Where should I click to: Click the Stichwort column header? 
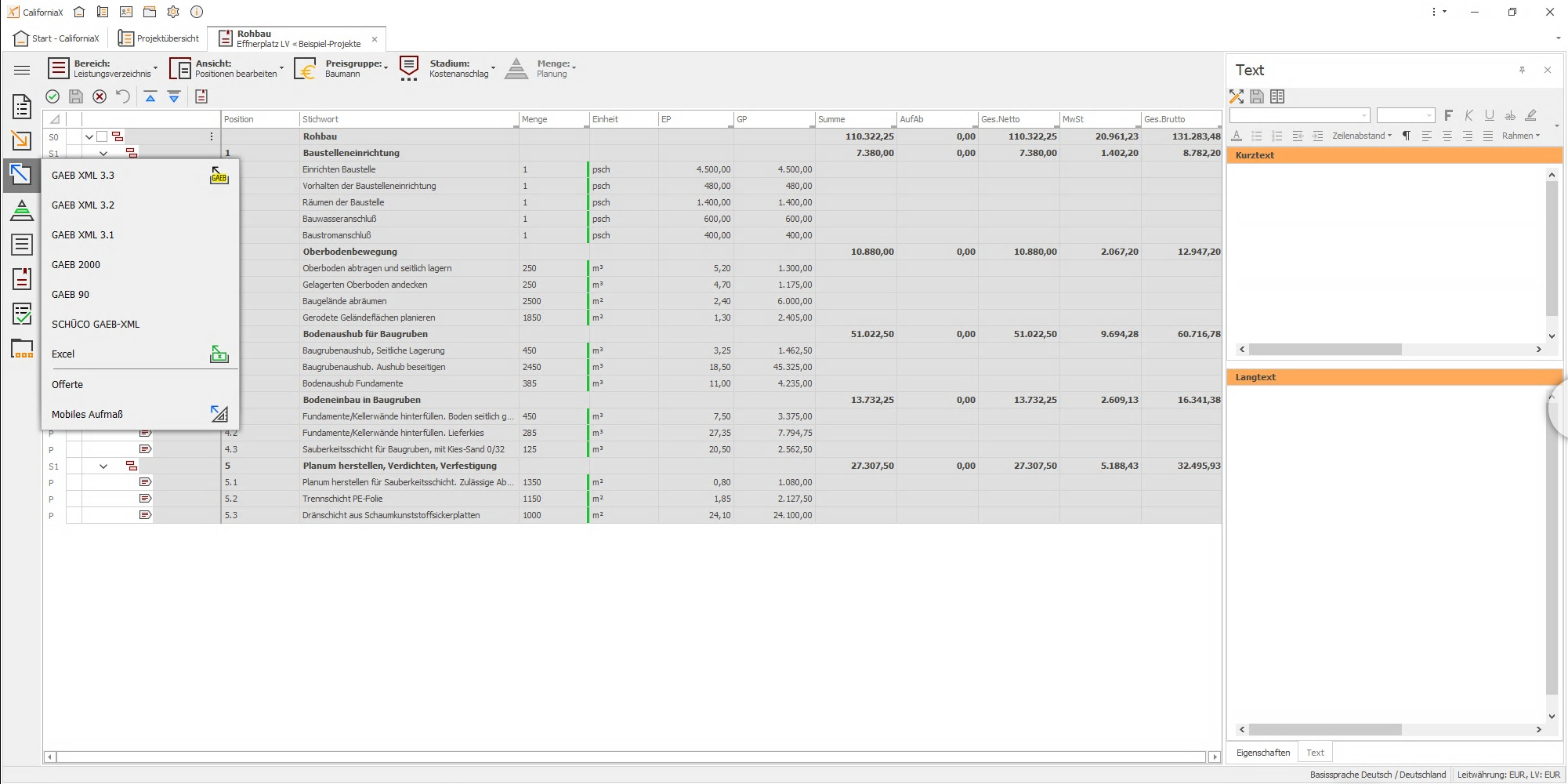[407, 119]
